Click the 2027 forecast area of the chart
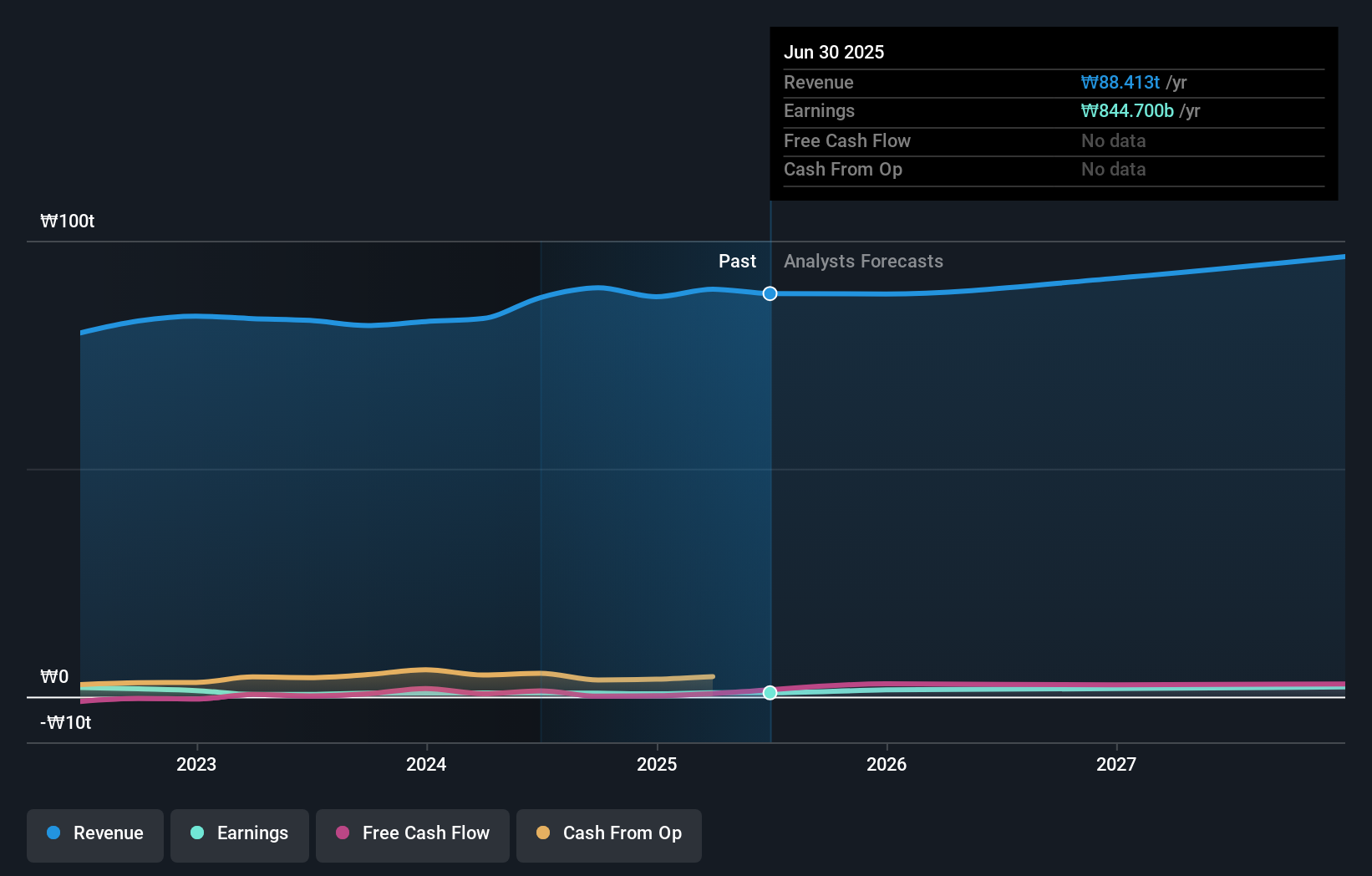Image resolution: width=1372 pixels, height=876 pixels. coord(1117,502)
